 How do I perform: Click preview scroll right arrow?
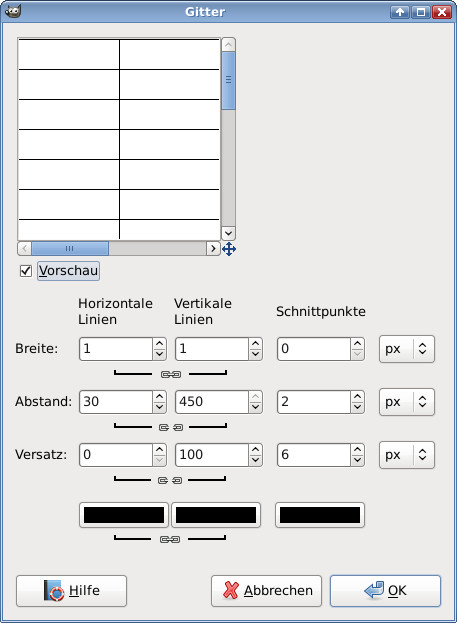pyautogui.click(x=213, y=249)
